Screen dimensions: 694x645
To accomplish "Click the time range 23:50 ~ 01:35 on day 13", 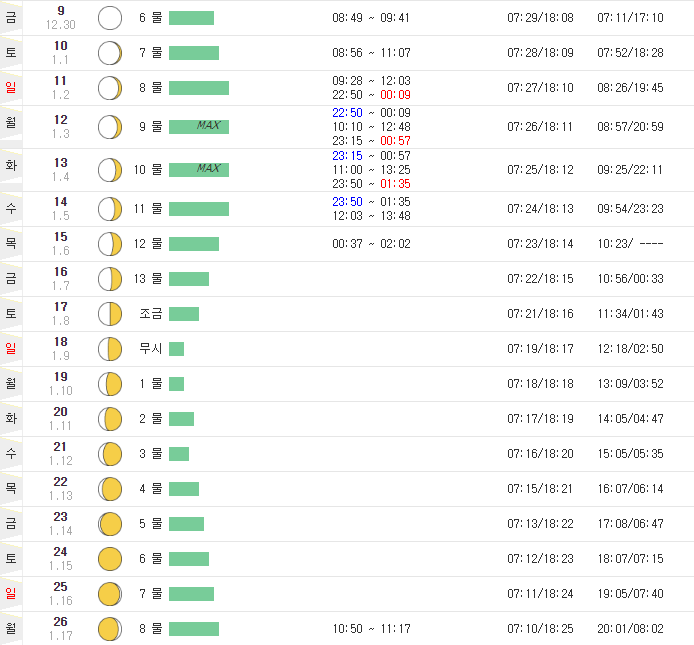I will click(x=371, y=184).
